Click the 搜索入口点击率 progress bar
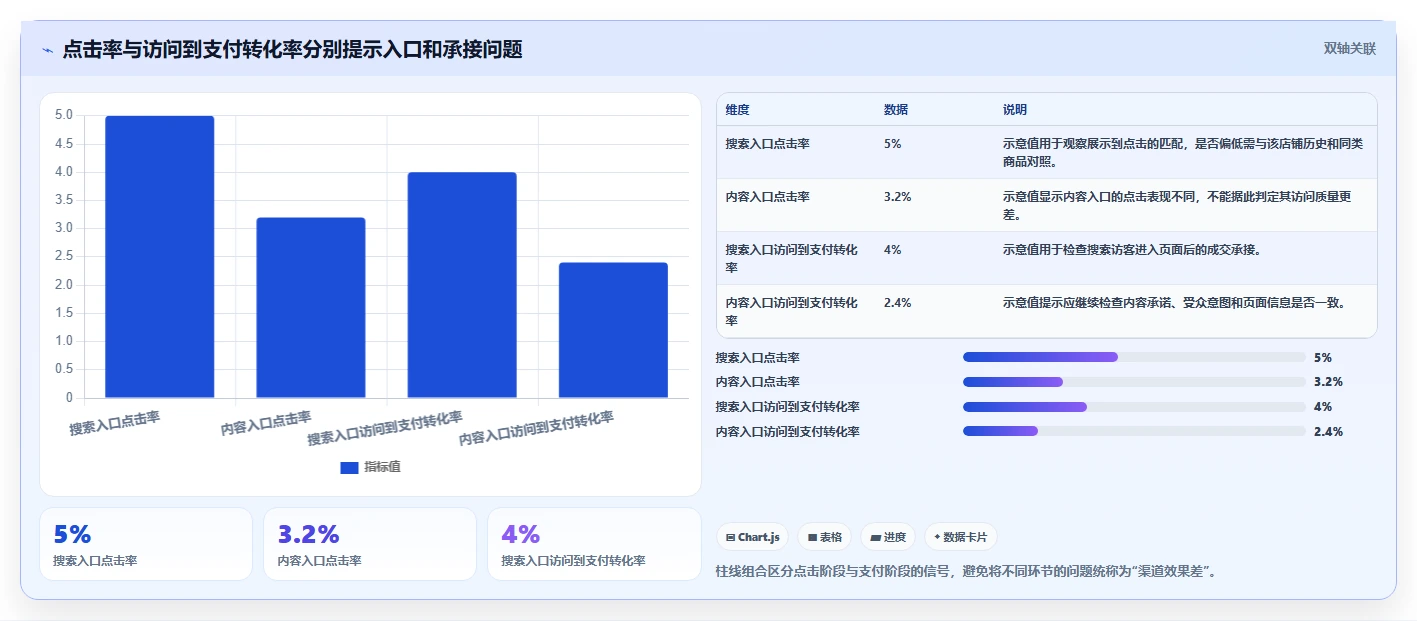Image resolution: width=1417 pixels, height=621 pixels. click(1134, 357)
